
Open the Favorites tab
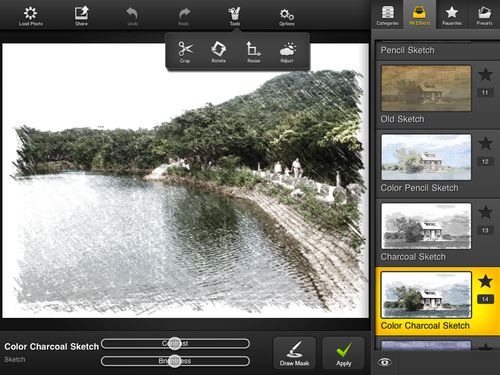452,15
